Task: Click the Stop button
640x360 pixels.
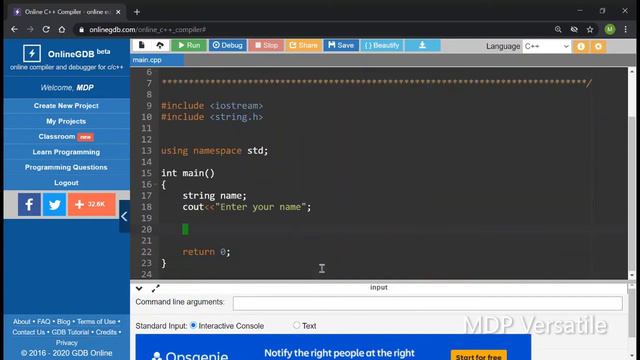Action: [x=266, y=45]
